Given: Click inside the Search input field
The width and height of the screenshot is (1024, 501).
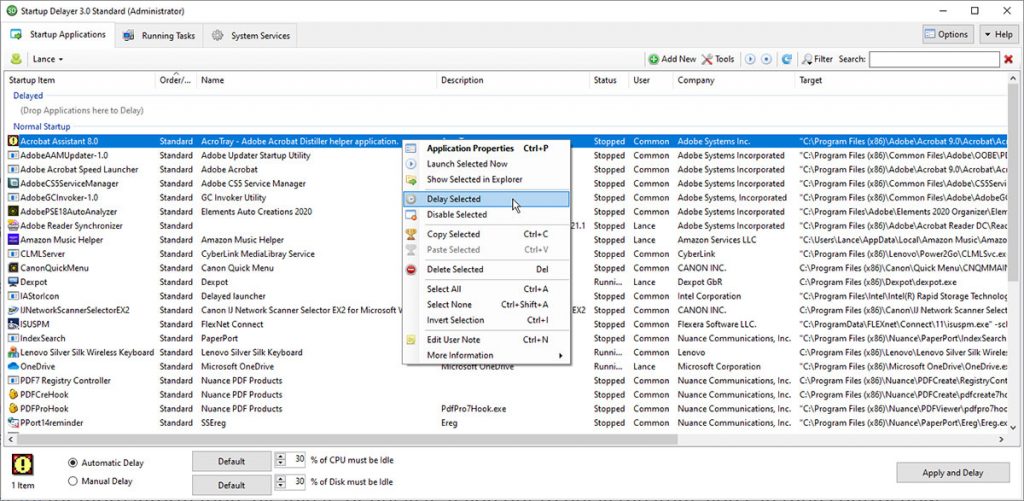Looking at the screenshot, I should (x=933, y=60).
